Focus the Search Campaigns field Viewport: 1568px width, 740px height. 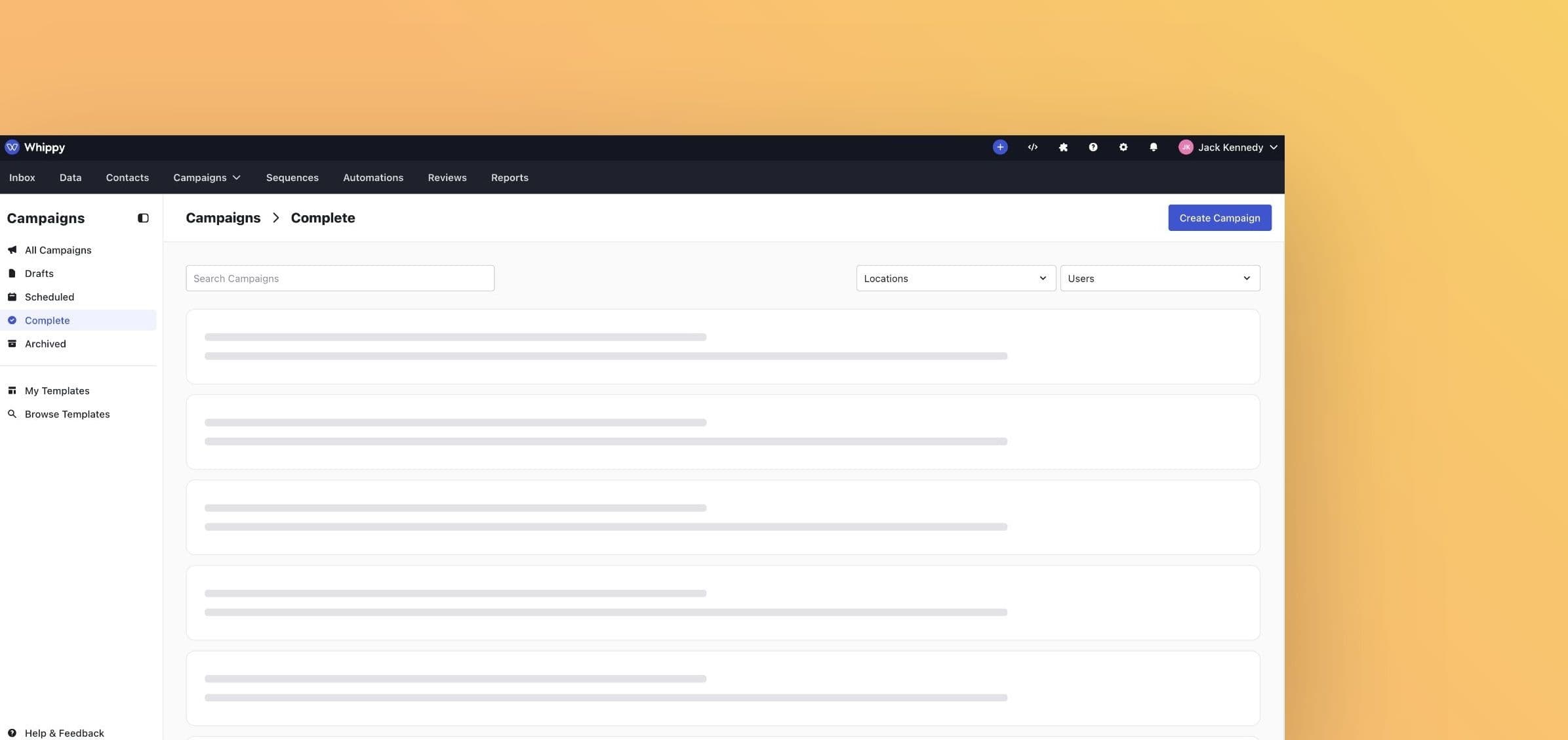tap(340, 278)
